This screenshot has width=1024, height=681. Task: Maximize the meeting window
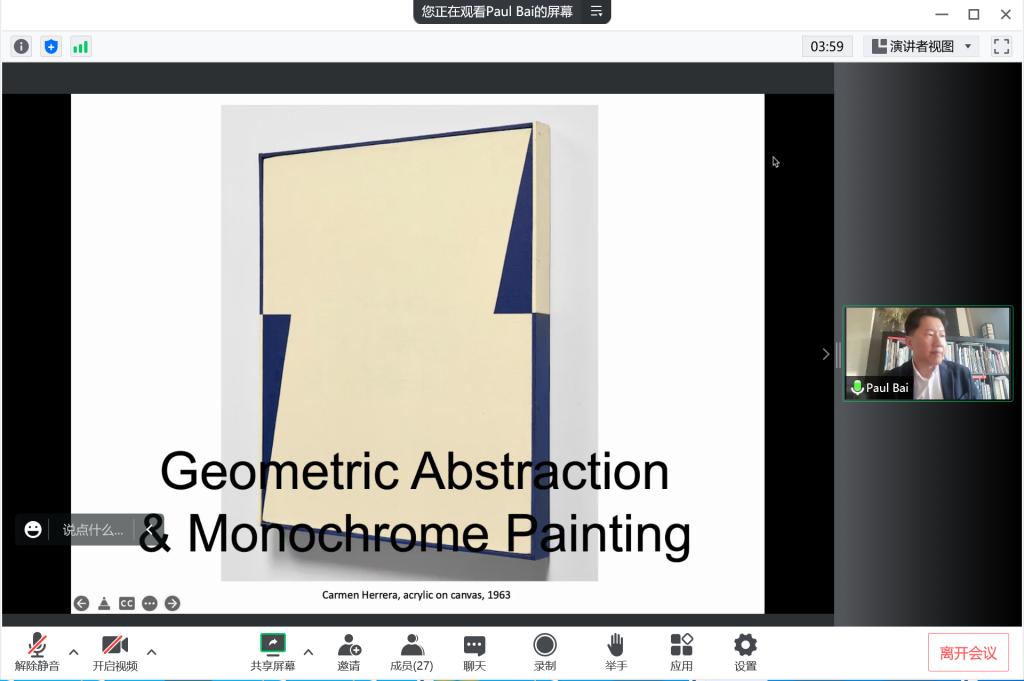pos(974,14)
